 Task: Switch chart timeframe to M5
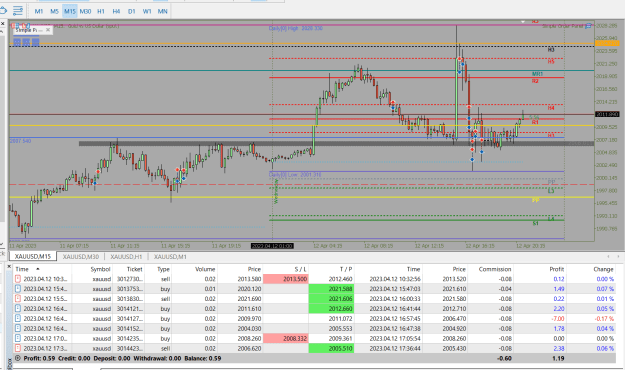click(54, 11)
